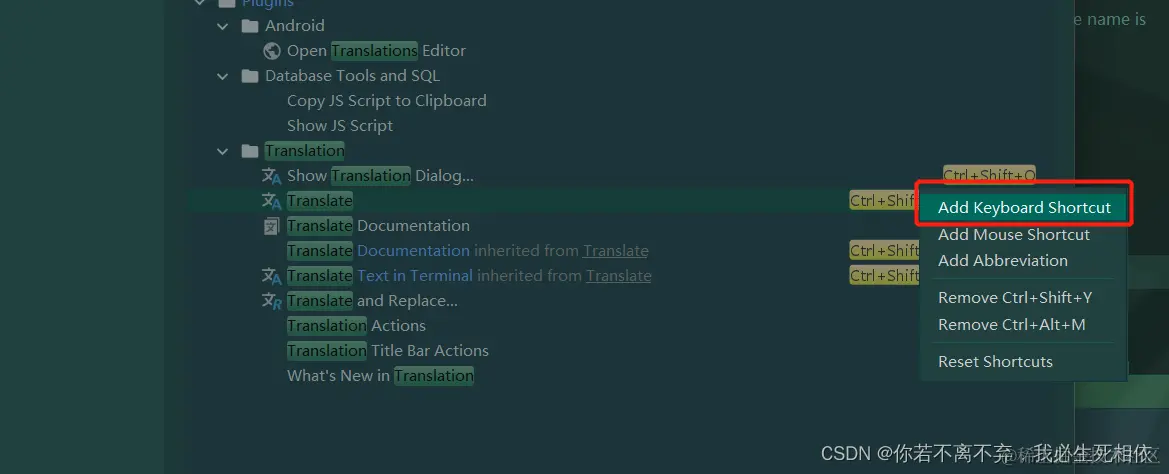Select Show Translation Dialog... action
This screenshot has height=474, width=1169.
pos(380,177)
